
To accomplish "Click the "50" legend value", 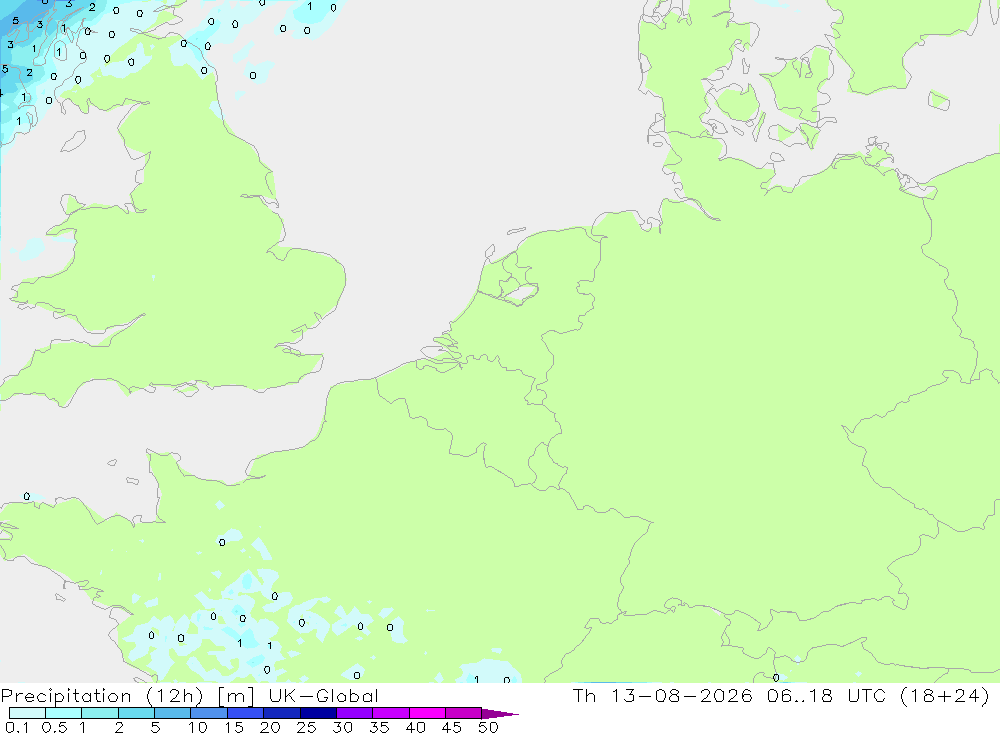I will [x=488, y=727].
